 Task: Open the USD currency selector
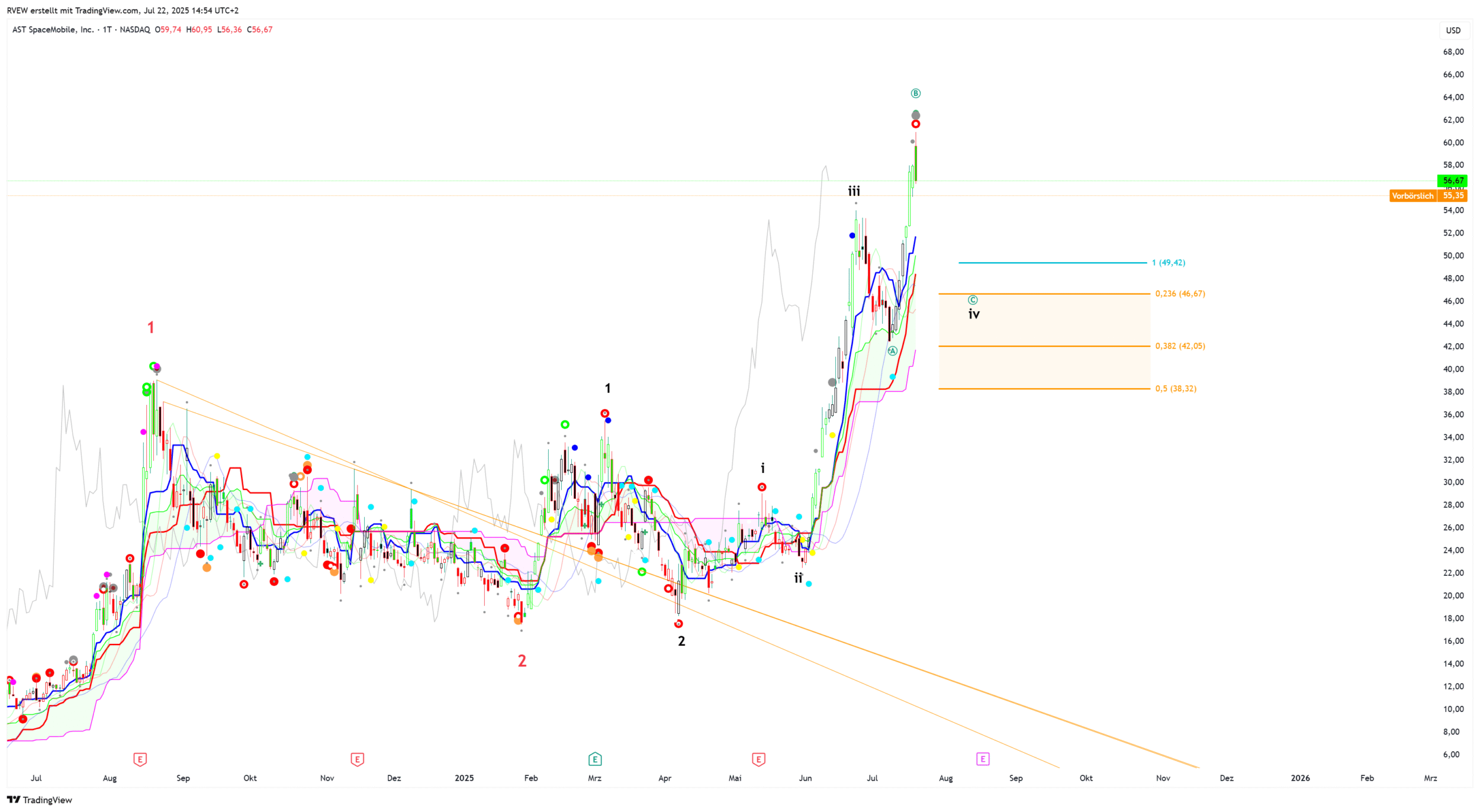tap(1453, 30)
